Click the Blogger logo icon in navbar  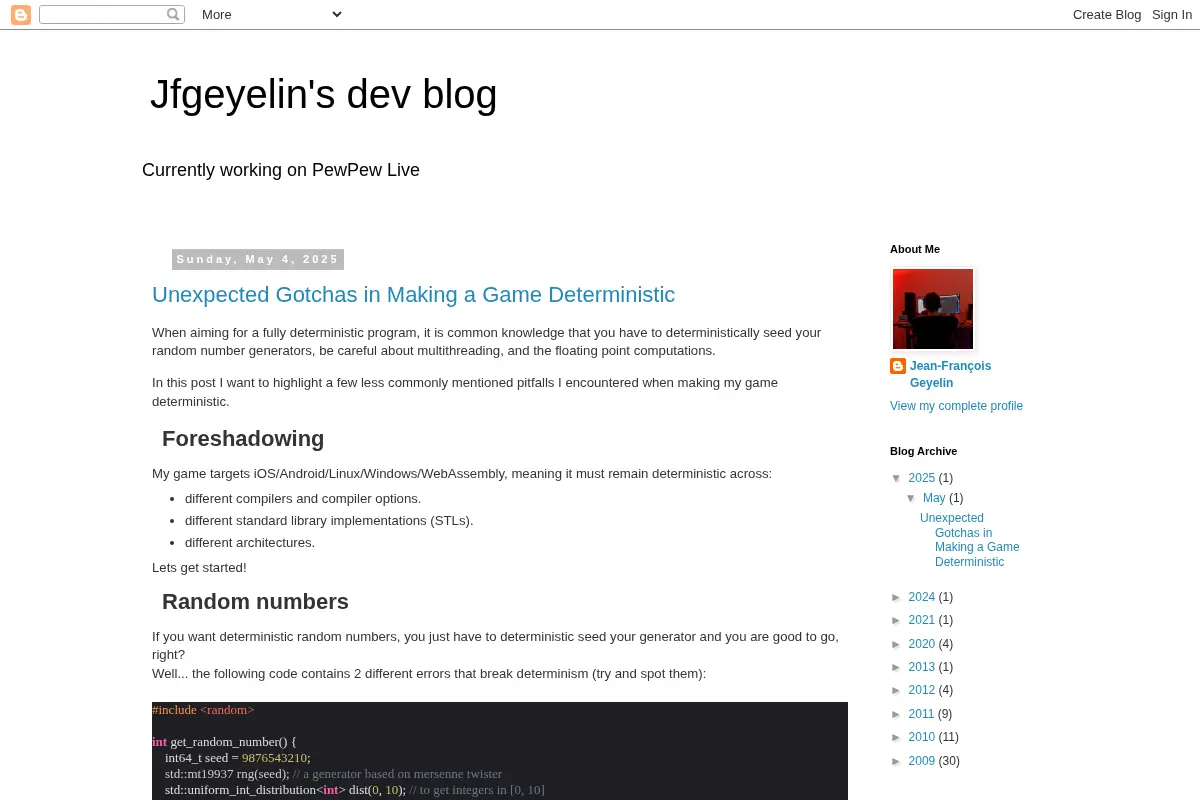pyautogui.click(x=21, y=15)
